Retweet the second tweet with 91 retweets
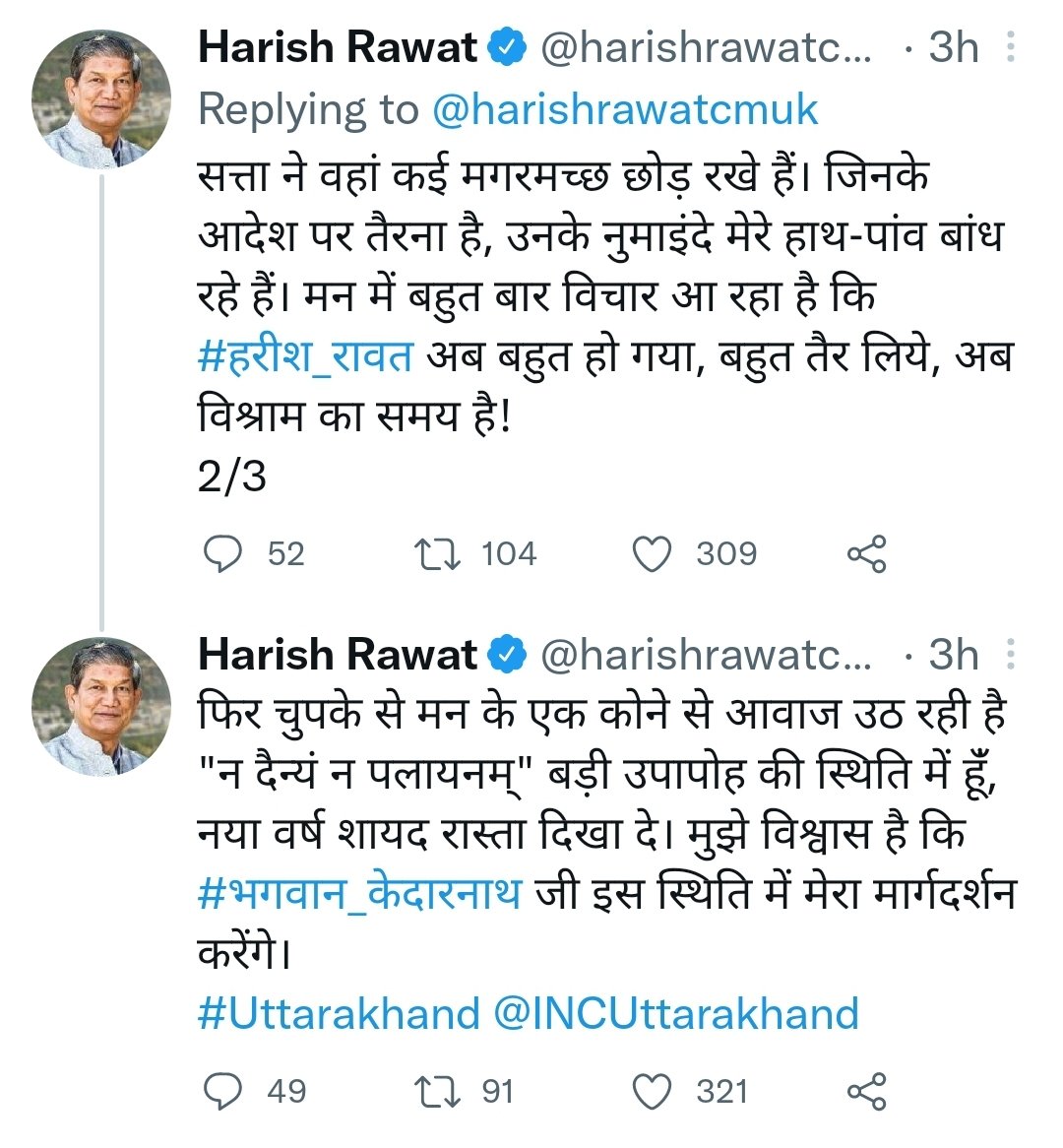Image resolution: width=1063 pixels, height=1148 pixels. [x=437, y=1092]
